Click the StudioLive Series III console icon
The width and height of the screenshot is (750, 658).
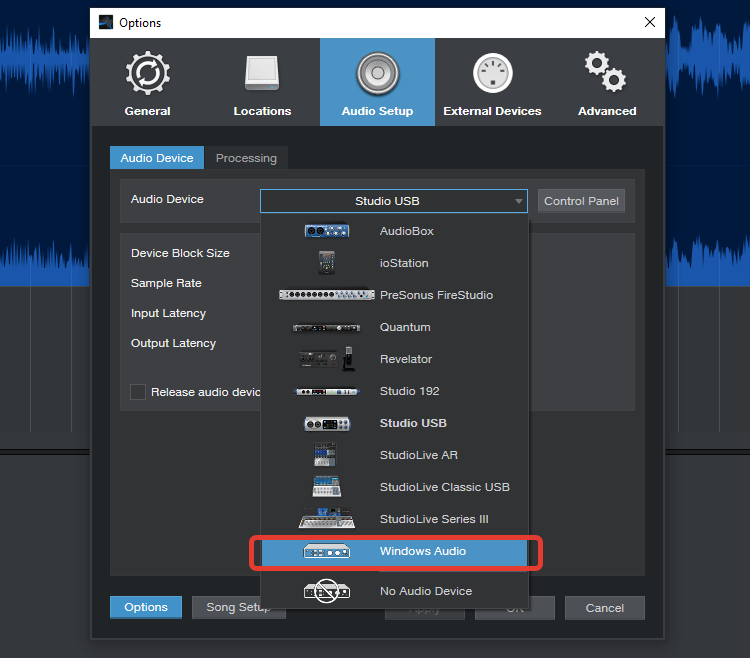(x=327, y=519)
